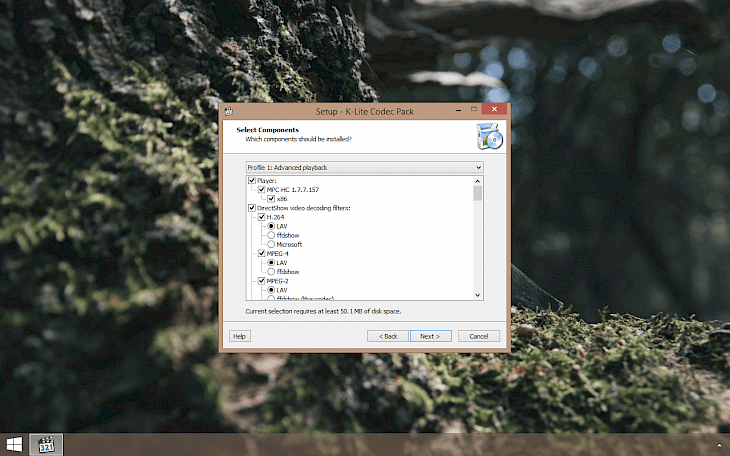This screenshot has width=730, height=456.
Task: Select Microsoft decoder for H.264
Action: 271,244
